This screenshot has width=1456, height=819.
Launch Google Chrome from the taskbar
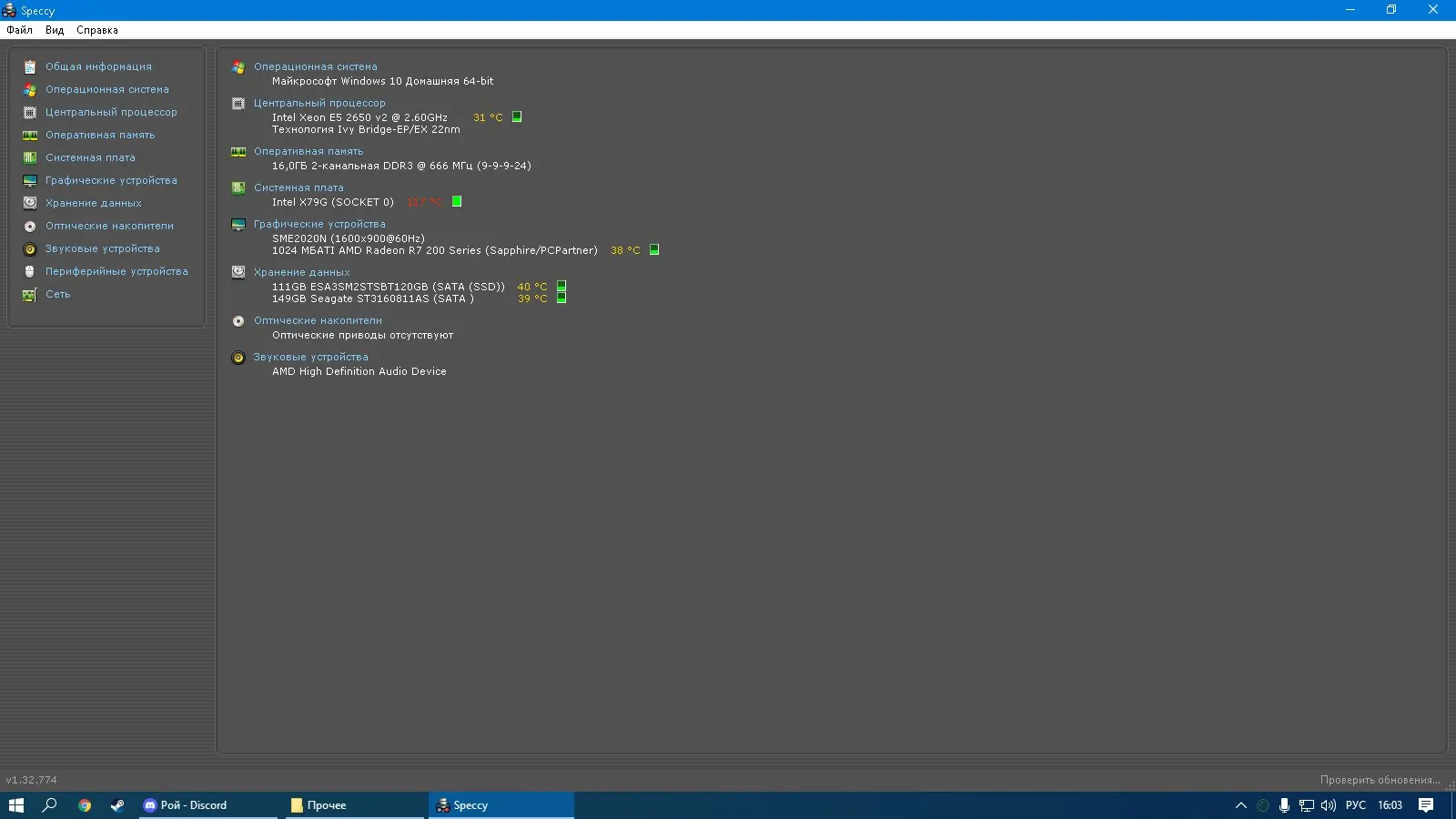[85, 805]
